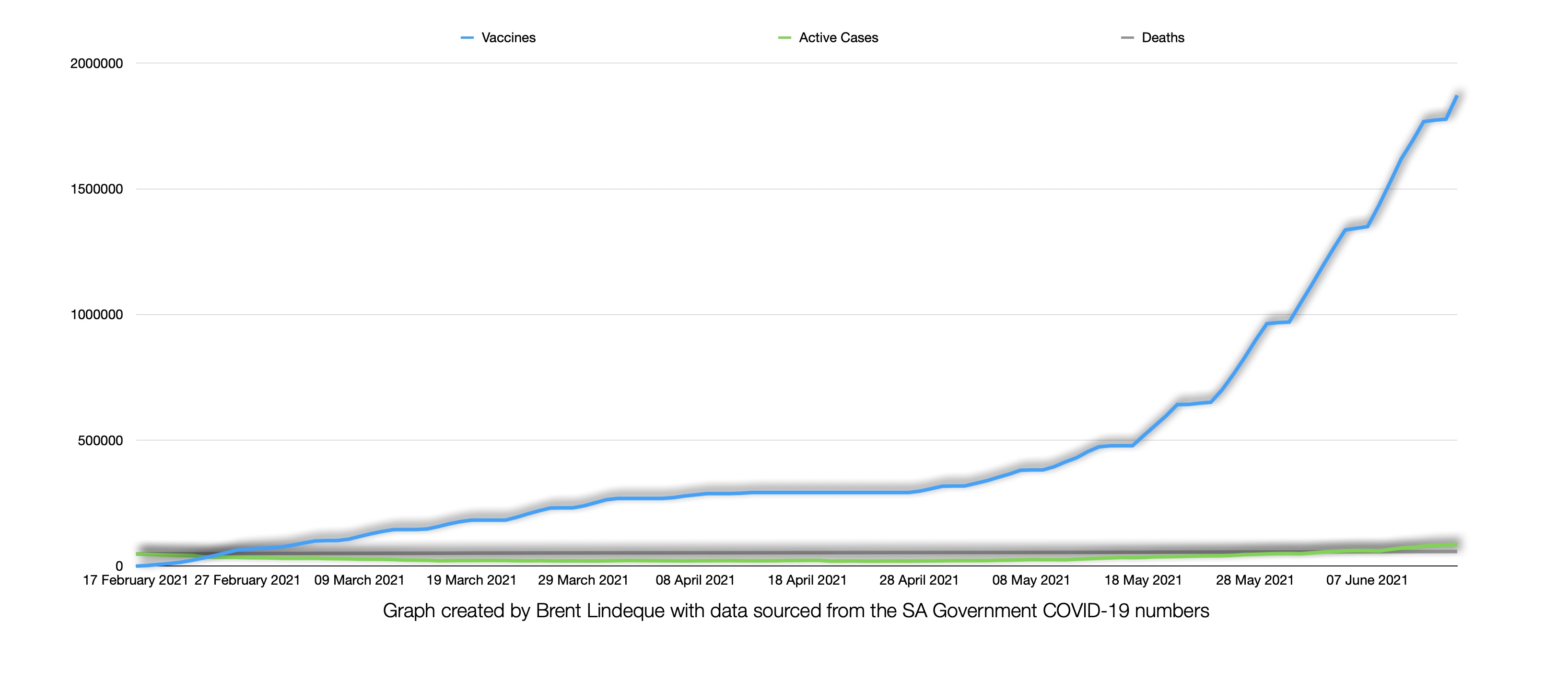Click the green Active Cases legend swatch
The image size is (1568, 692).
784,38
